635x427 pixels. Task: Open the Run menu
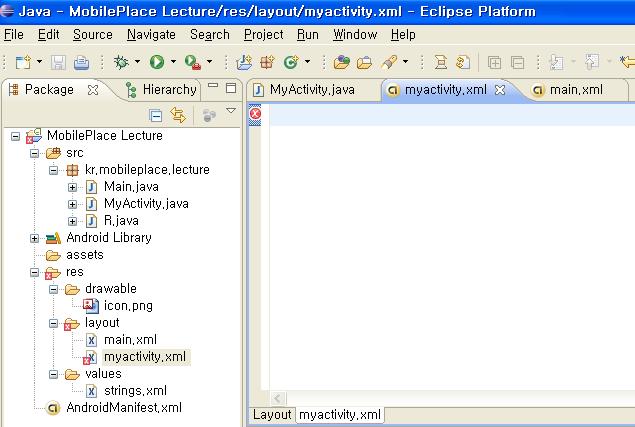(x=308, y=35)
